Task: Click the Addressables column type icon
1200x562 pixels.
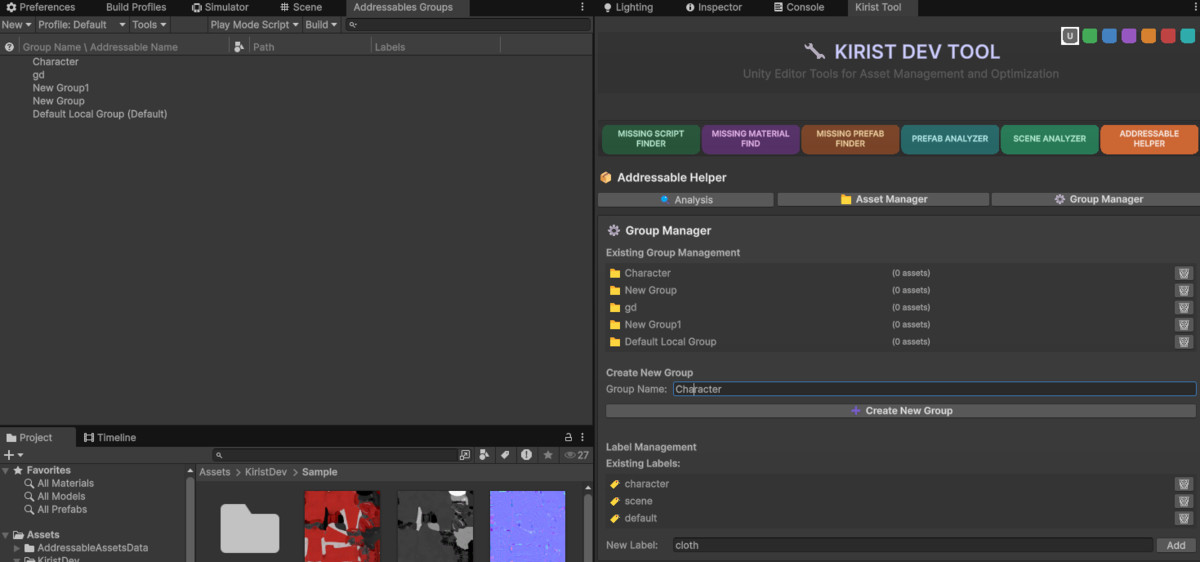Action: click(238, 47)
